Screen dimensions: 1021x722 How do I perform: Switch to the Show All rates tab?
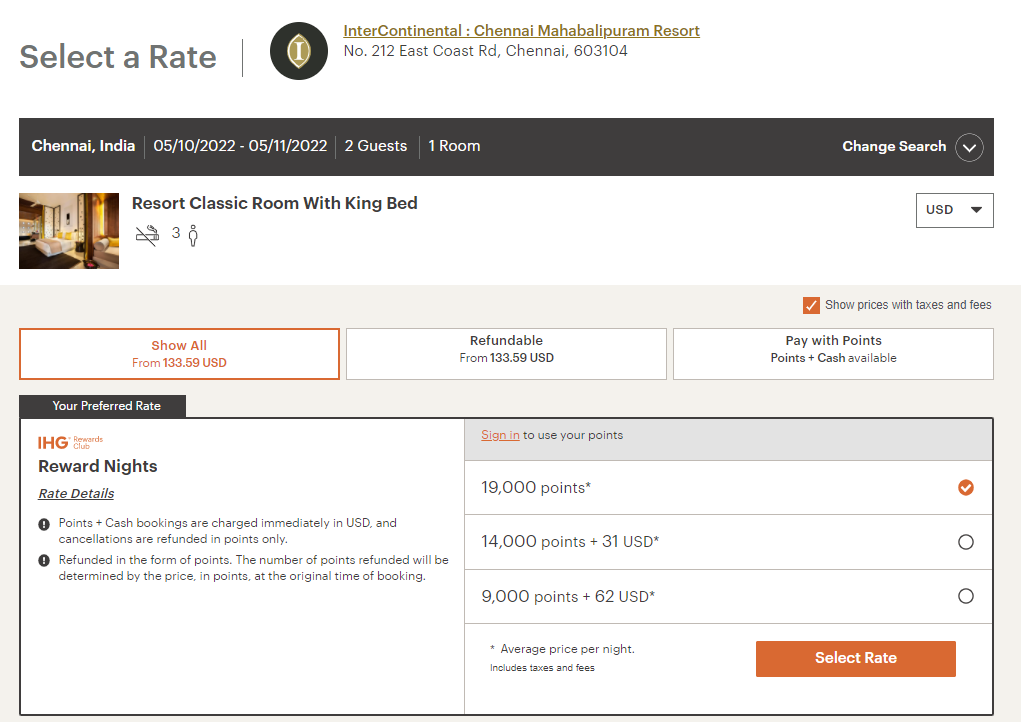click(179, 354)
